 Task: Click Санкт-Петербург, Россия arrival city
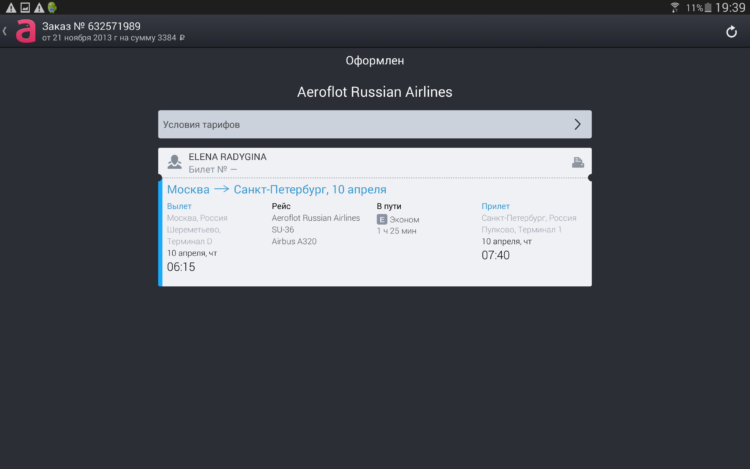(x=529, y=218)
